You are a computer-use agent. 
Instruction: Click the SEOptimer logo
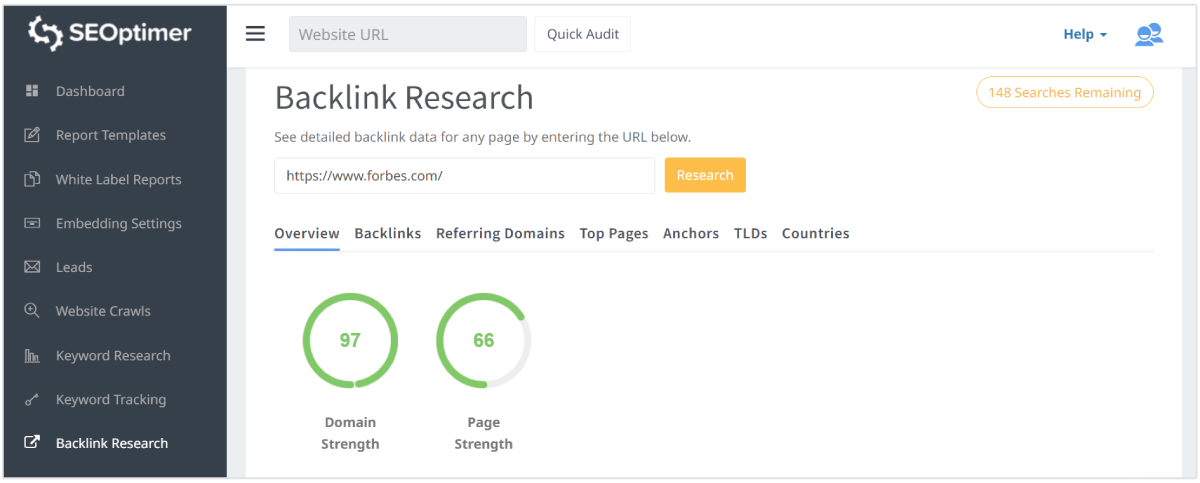coord(110,33)
